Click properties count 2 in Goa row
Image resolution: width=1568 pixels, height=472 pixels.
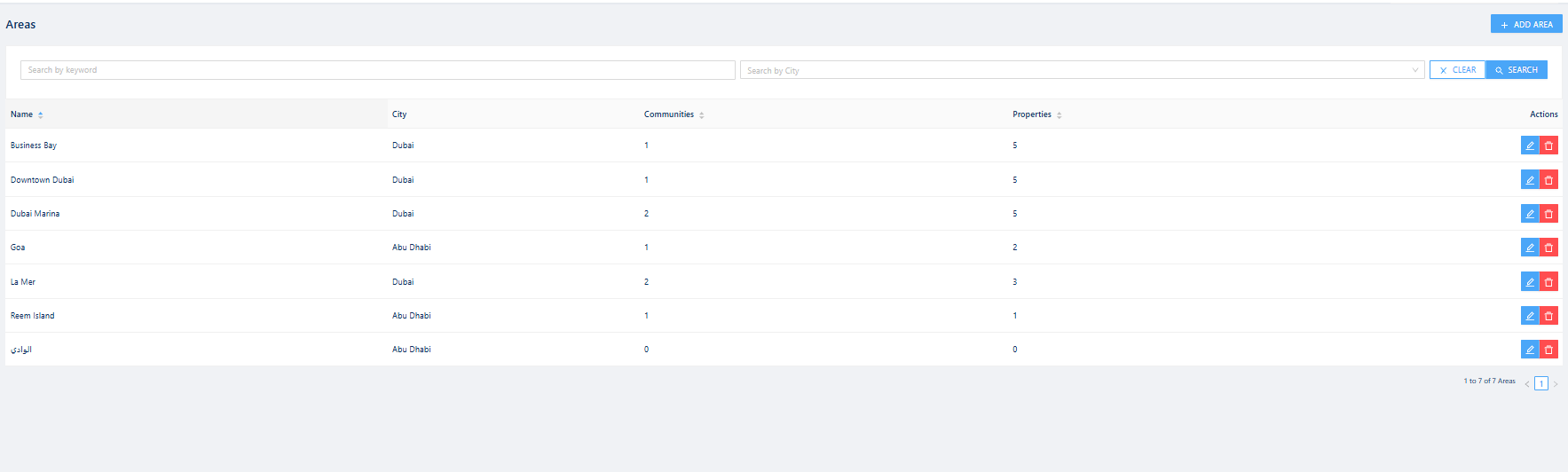point(1015,248)
